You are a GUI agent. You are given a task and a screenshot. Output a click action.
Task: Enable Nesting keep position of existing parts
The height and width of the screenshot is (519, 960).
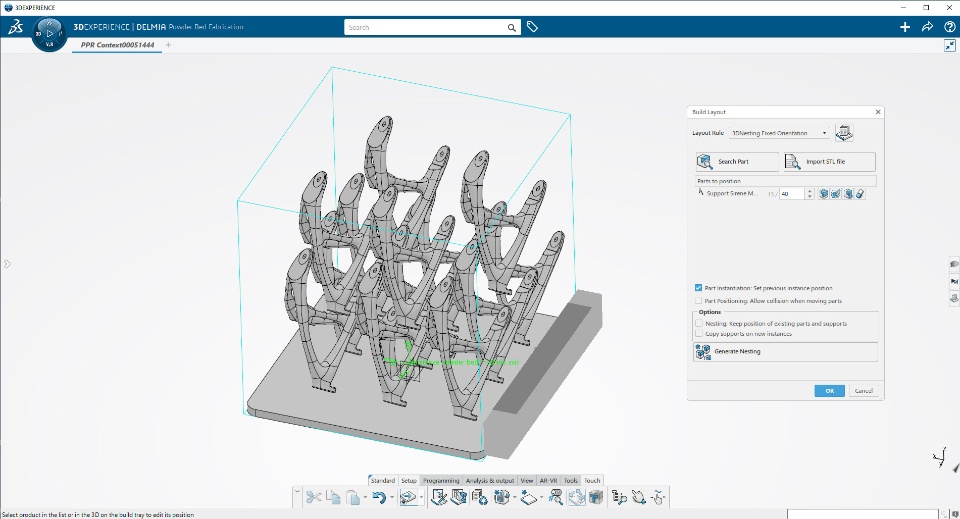coord(699,323)
